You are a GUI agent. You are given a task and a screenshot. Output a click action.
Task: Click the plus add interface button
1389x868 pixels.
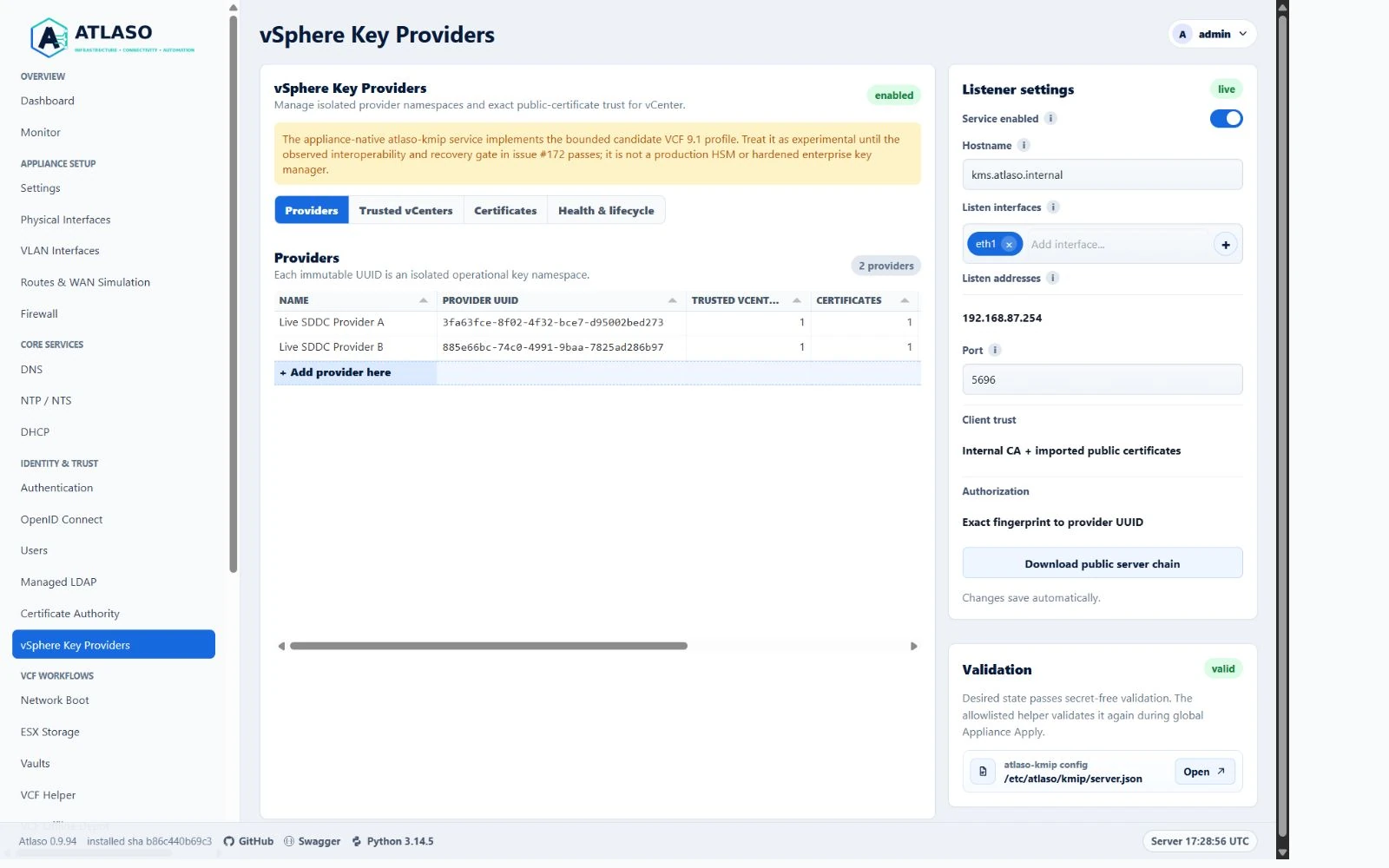(x=1225, y=245)
